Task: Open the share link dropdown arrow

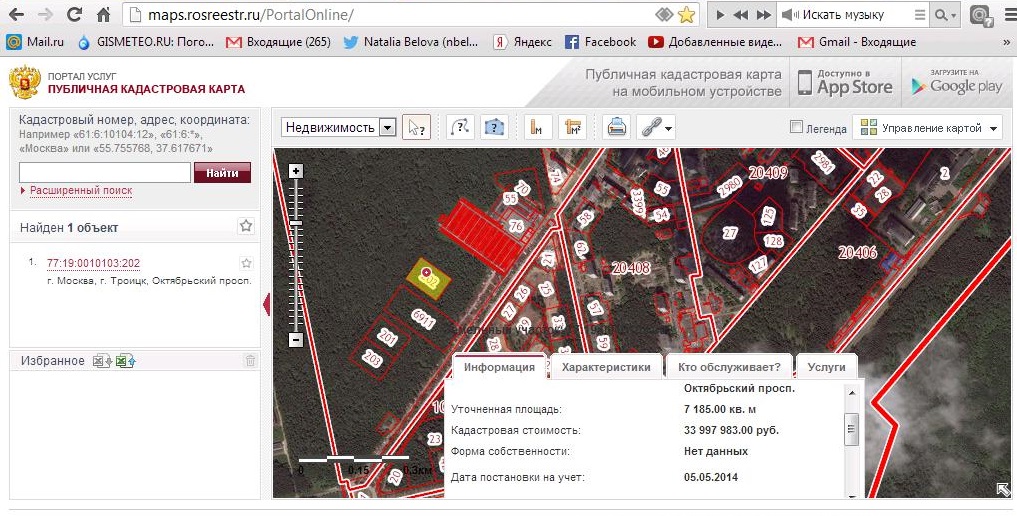Action: pos(668,128)
